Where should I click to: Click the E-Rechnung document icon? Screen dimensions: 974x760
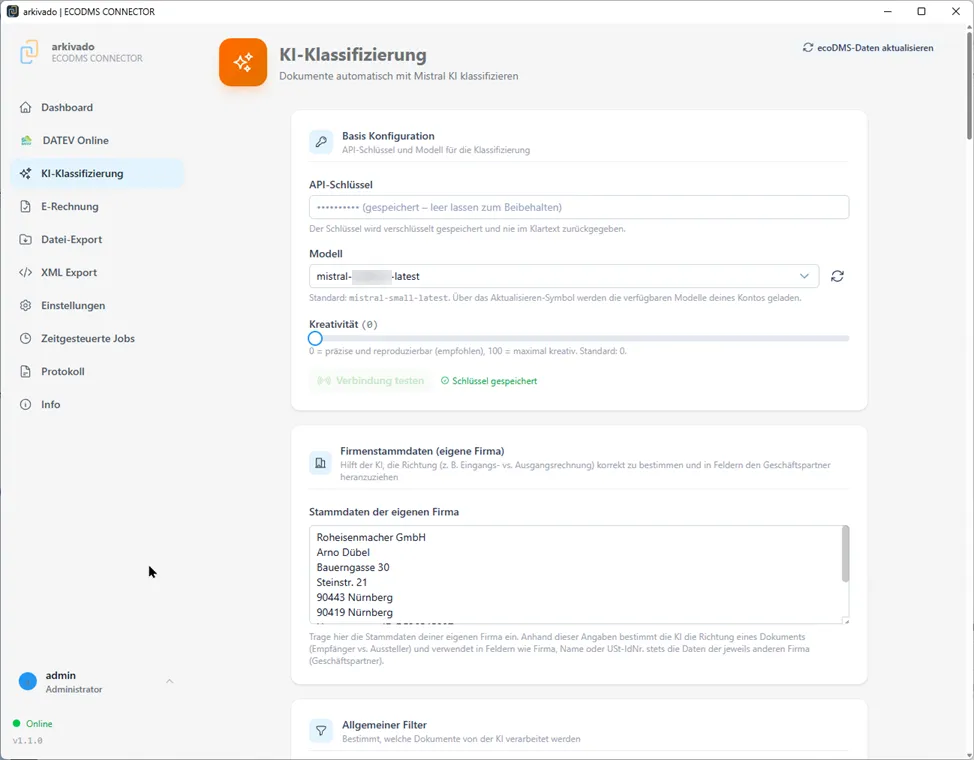coord(25,206)
